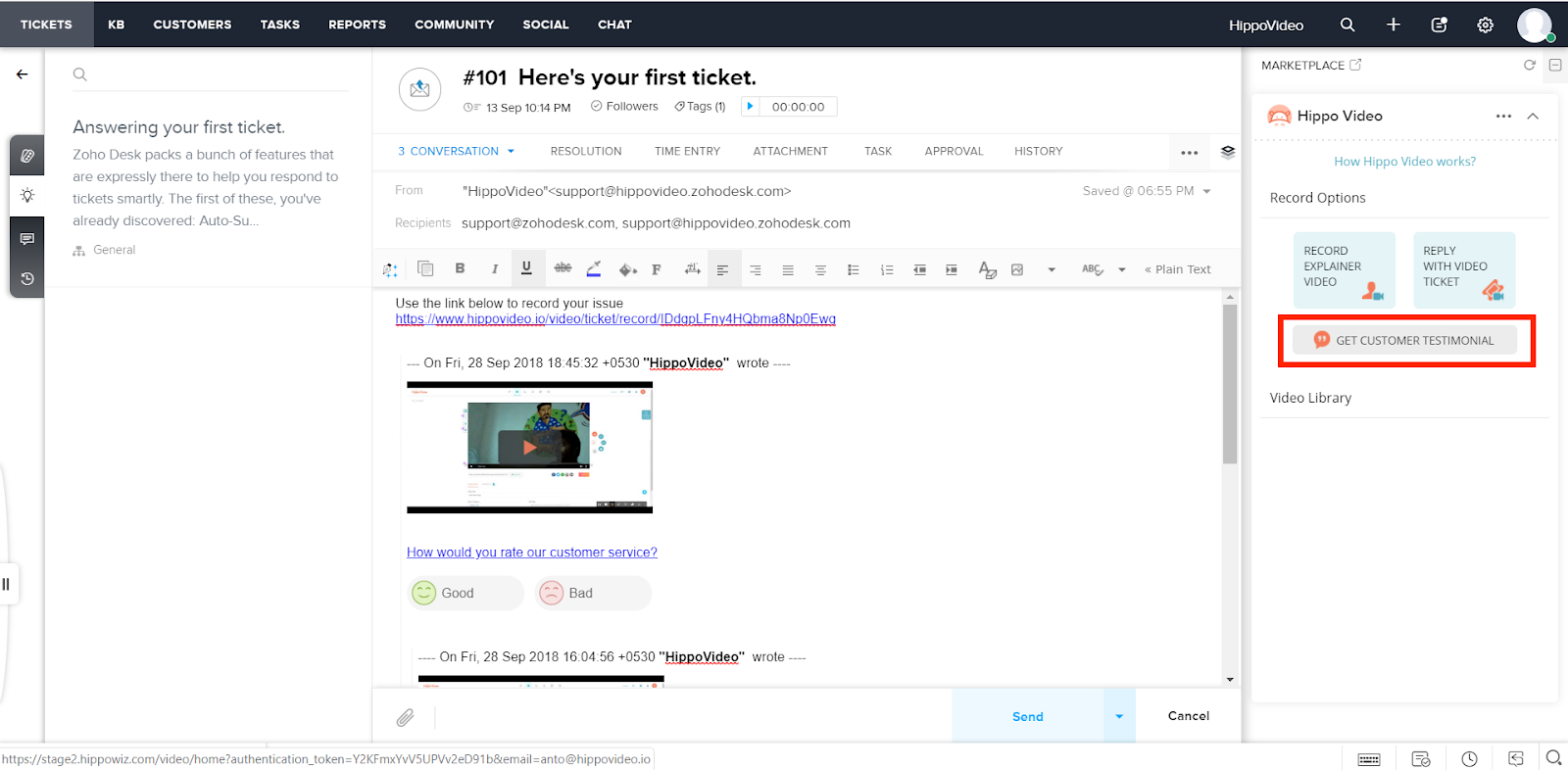Image resolution: width=1568 pixels, height=770 pixels.
Task: Click the reply editor vertical scrollbar
Action: pos(1230,384)
